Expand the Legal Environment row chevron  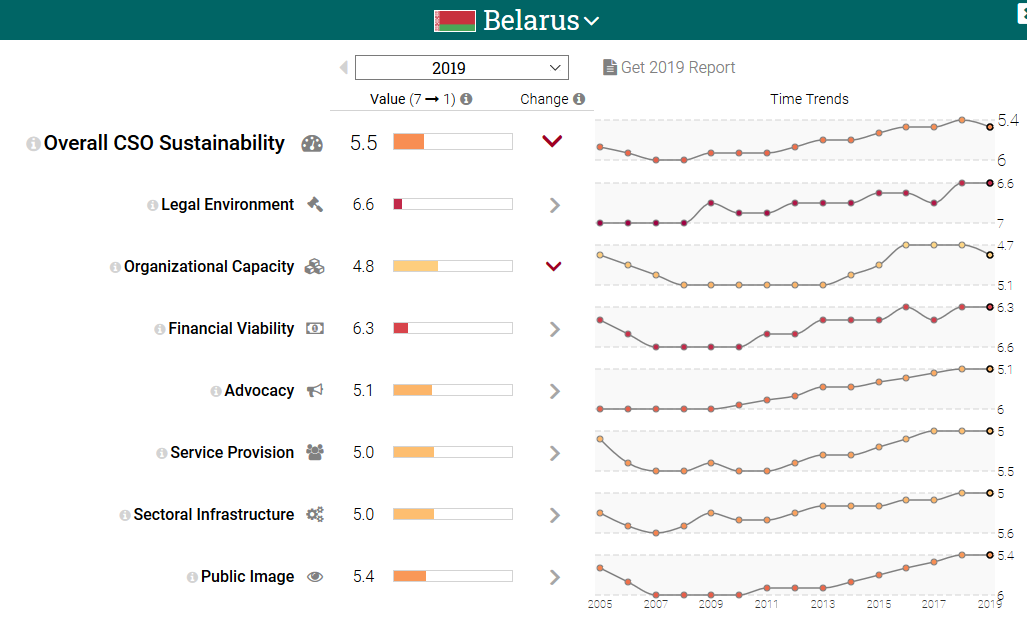(x=555, y=205)
